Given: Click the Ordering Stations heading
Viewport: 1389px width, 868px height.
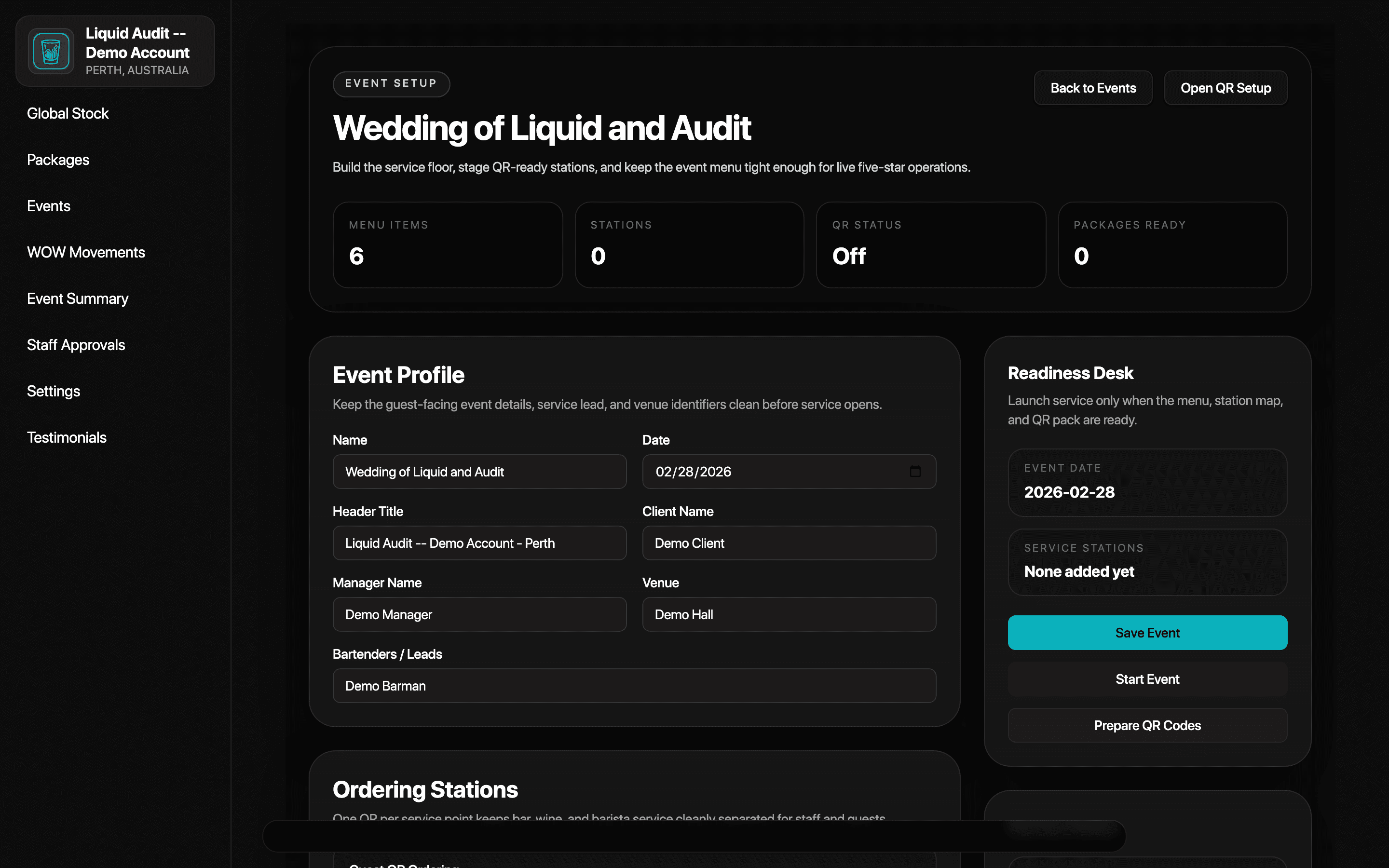Looking at the screenshot, I should (425, 789).
